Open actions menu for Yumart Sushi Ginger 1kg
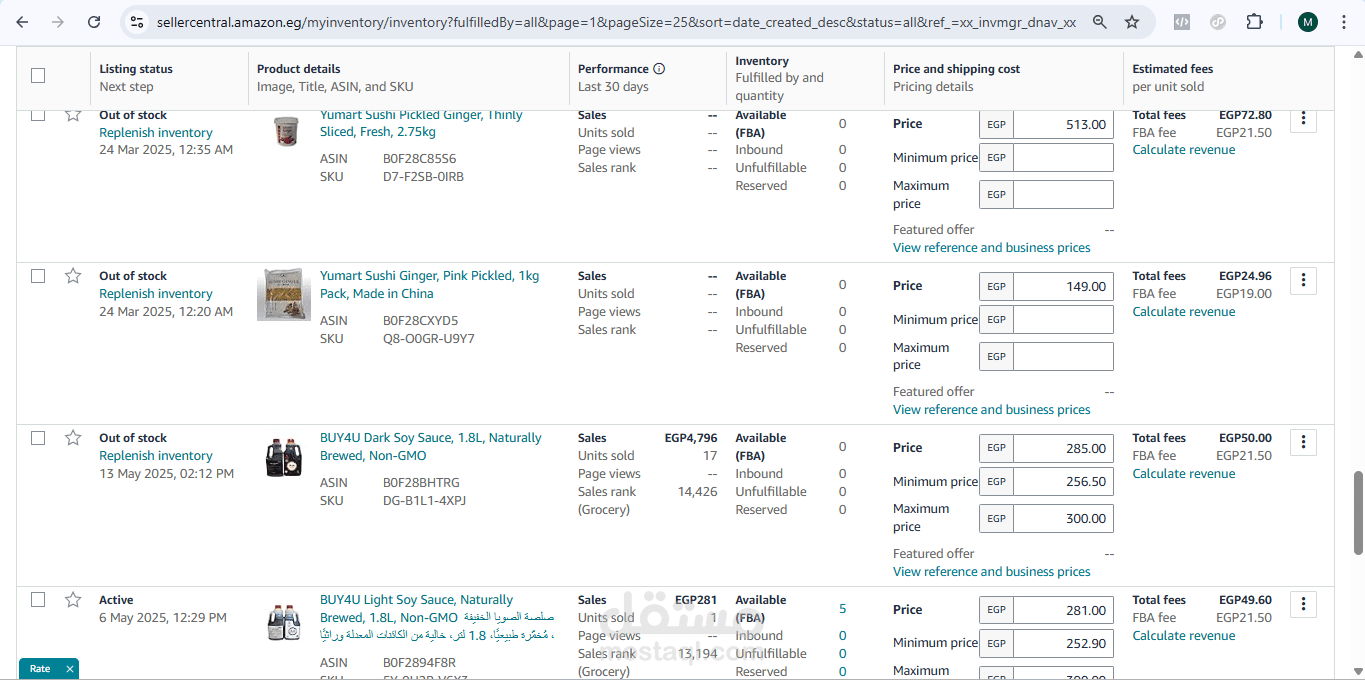Screen dimensions: 1365x680 point(1303,280)
